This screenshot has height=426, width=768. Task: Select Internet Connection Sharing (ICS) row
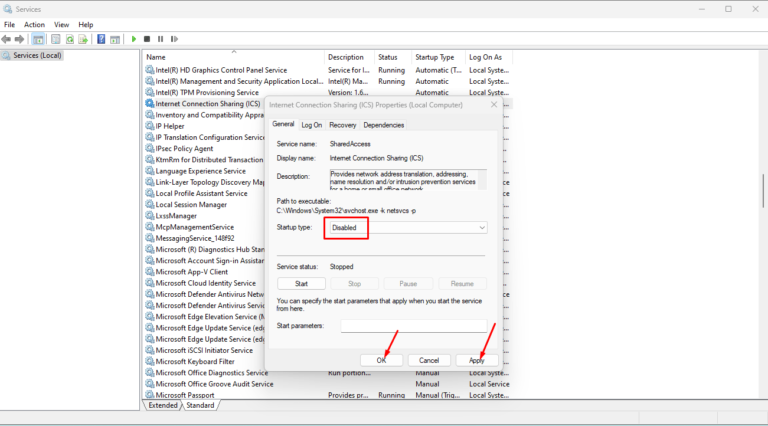pos(208,104)
